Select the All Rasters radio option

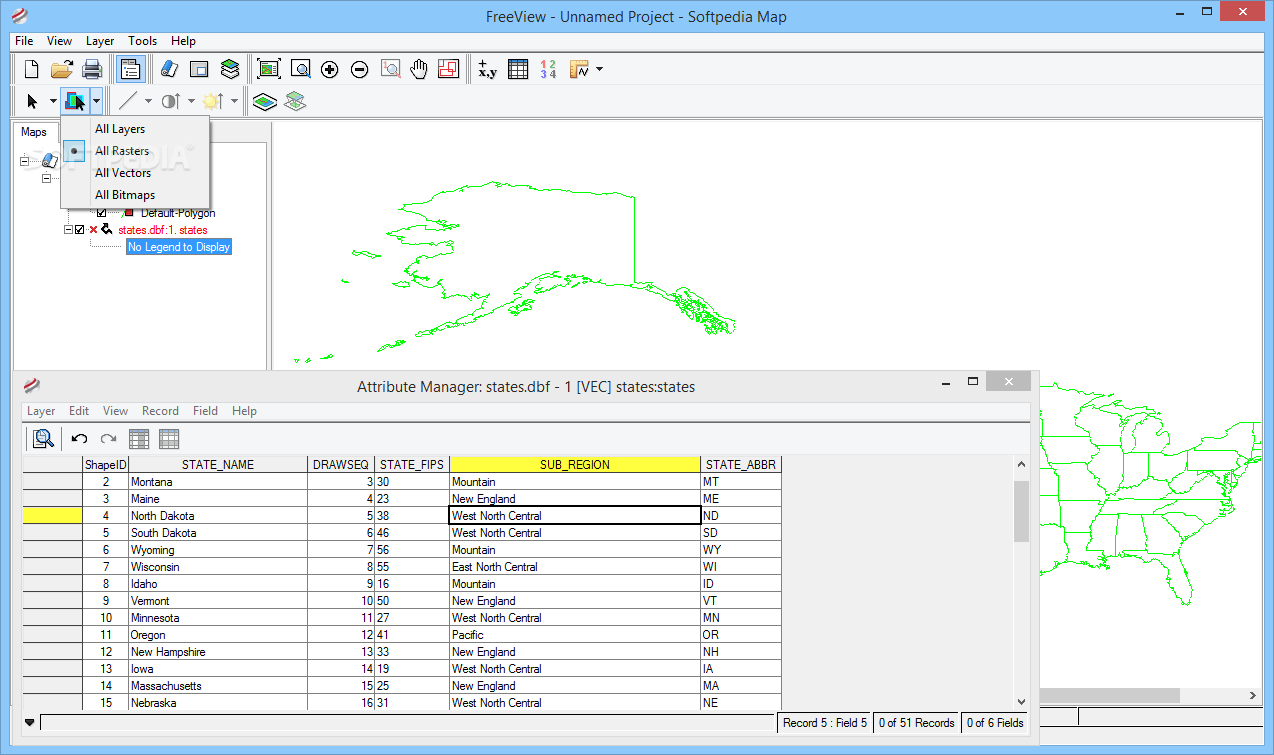(121, 151)
